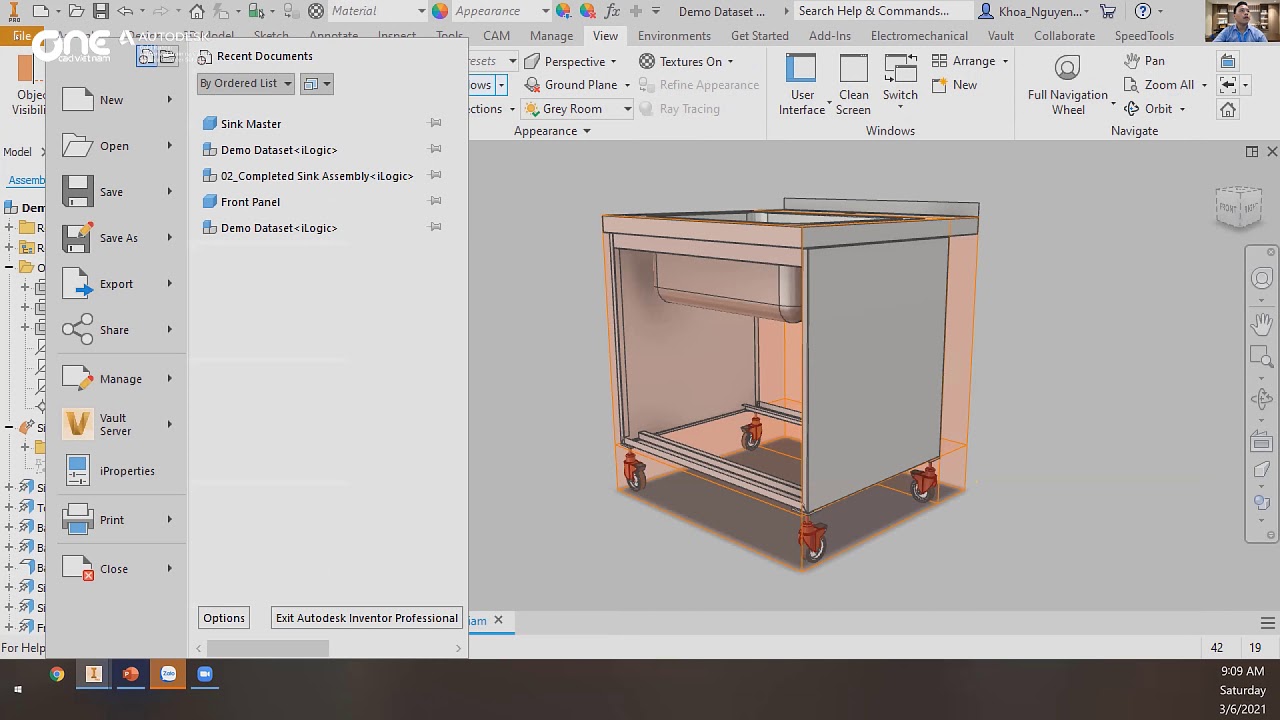This screenshot has width=1280, height=720.
Task: Click the File menu horizontal scrollbar
Action: 268,648
